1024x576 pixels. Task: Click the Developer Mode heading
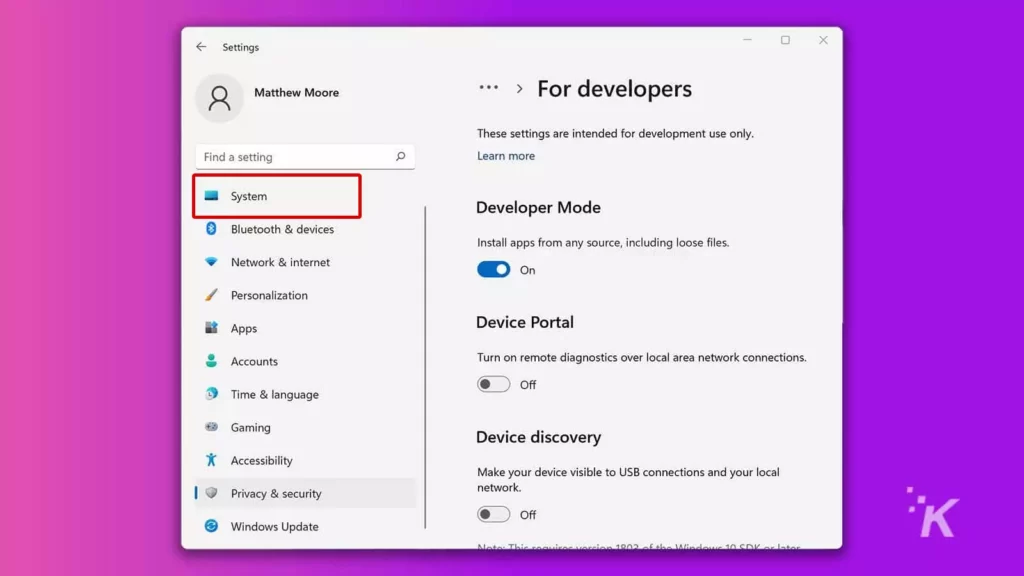click(x=538, y=208)
